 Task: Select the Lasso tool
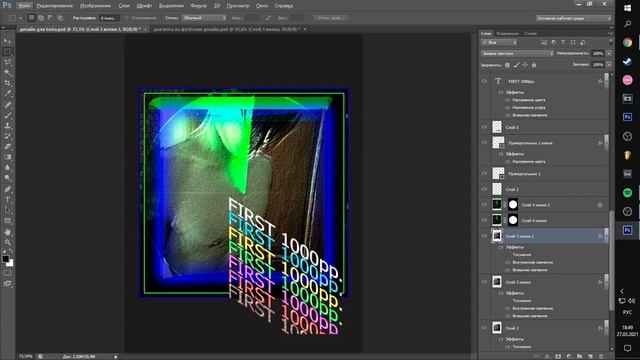coord(7,62)
